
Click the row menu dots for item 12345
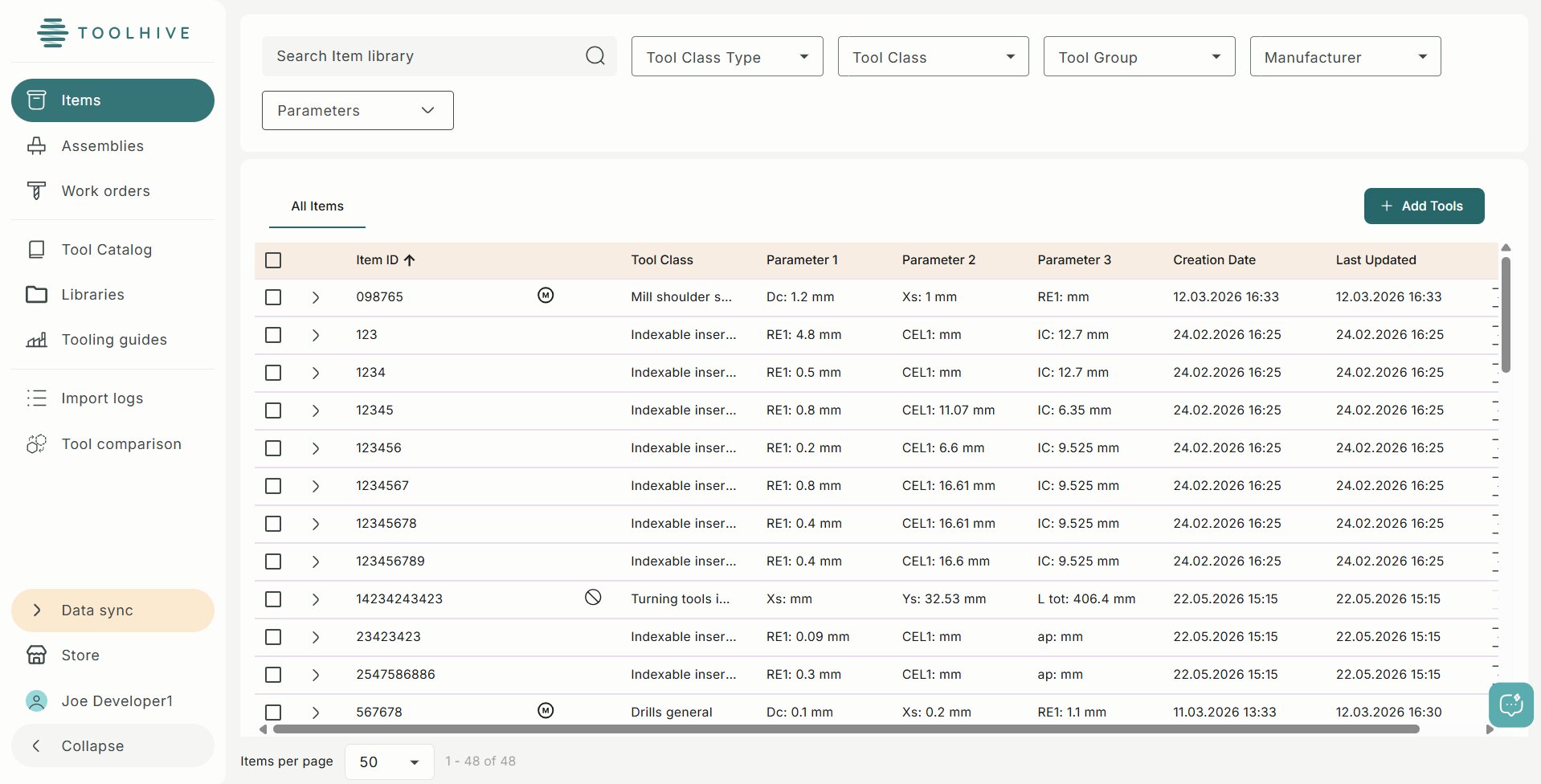pyautogui.click(x=1495, y=410)
